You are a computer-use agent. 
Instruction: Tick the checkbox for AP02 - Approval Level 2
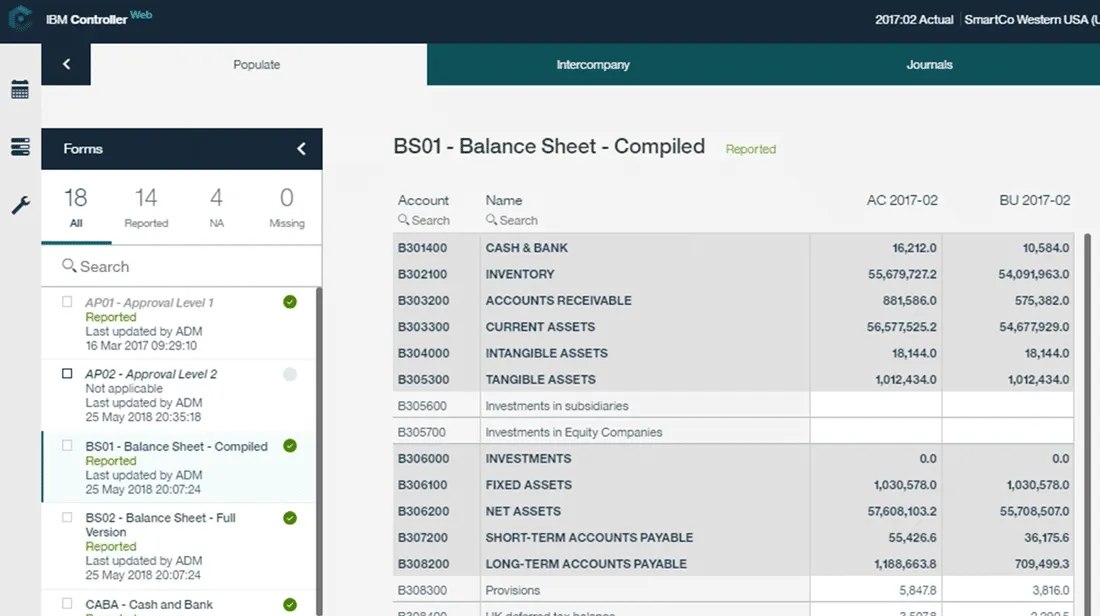point(67,373)
